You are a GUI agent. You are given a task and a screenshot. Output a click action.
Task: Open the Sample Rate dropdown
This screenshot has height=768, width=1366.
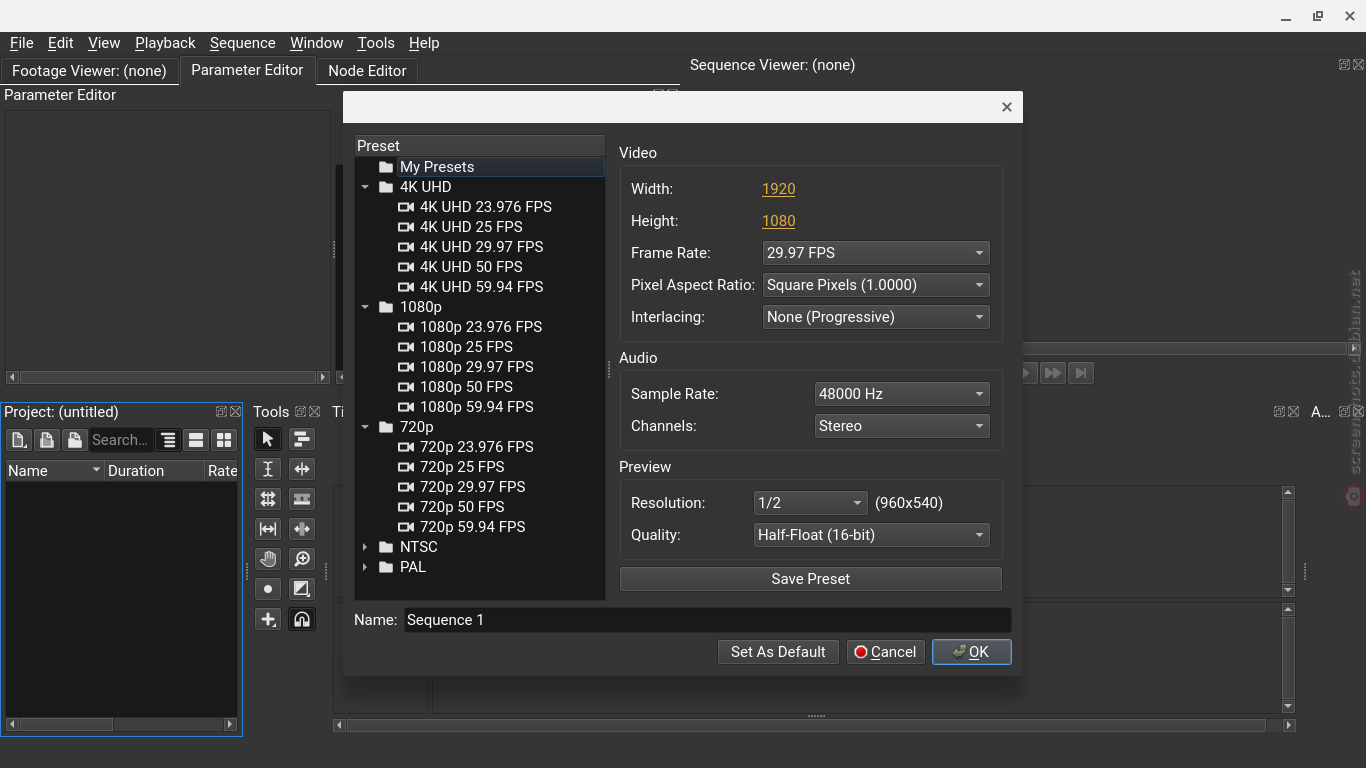[x=902, y=394]
